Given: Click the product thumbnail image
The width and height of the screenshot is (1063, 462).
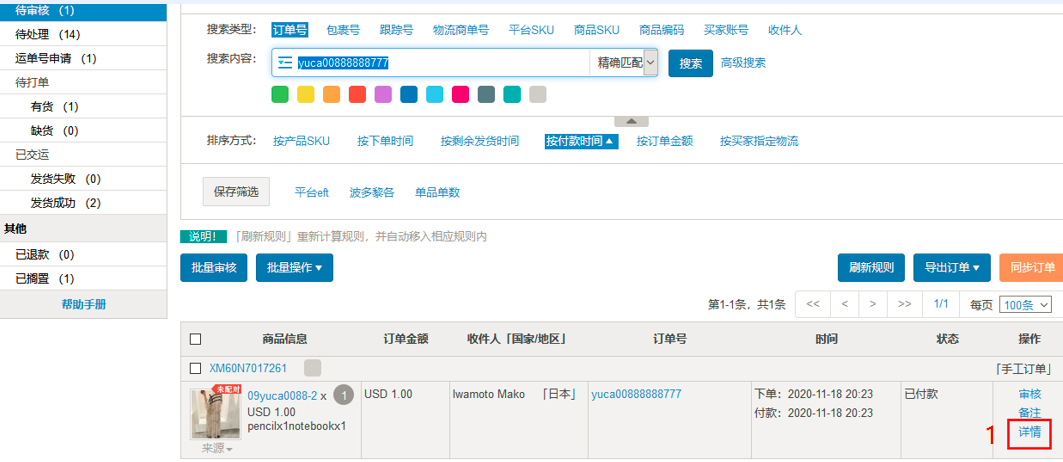Looking at the screenshot, I should click(215, 414).
